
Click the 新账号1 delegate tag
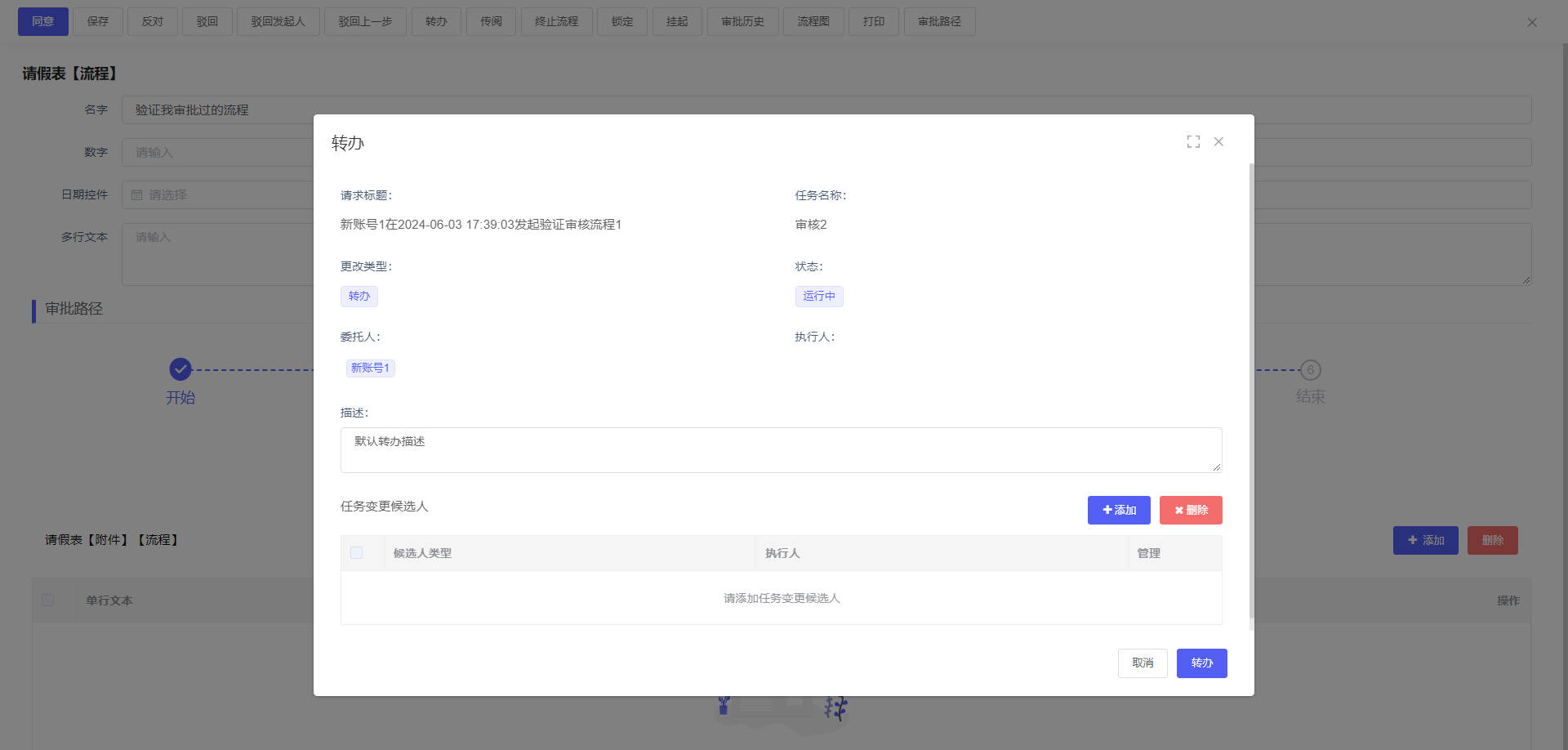pos(370,368)
